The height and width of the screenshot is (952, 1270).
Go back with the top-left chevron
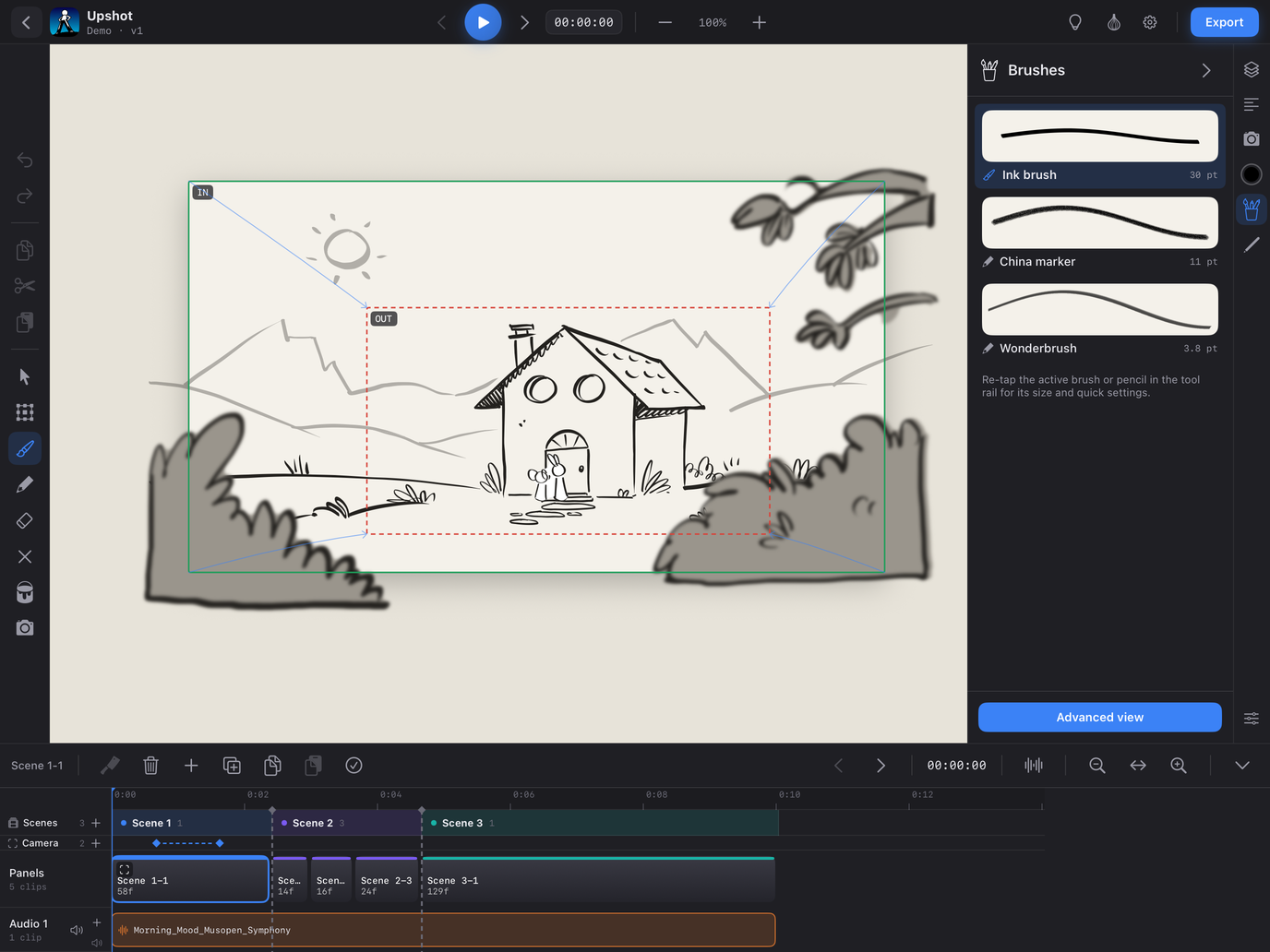26,22
